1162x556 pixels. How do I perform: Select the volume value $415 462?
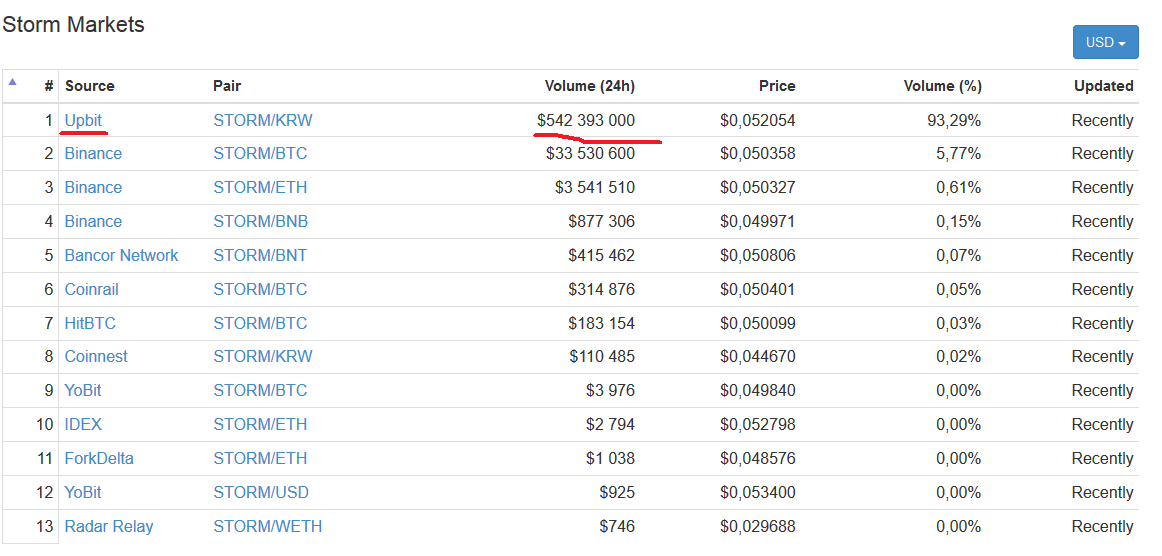602,256
